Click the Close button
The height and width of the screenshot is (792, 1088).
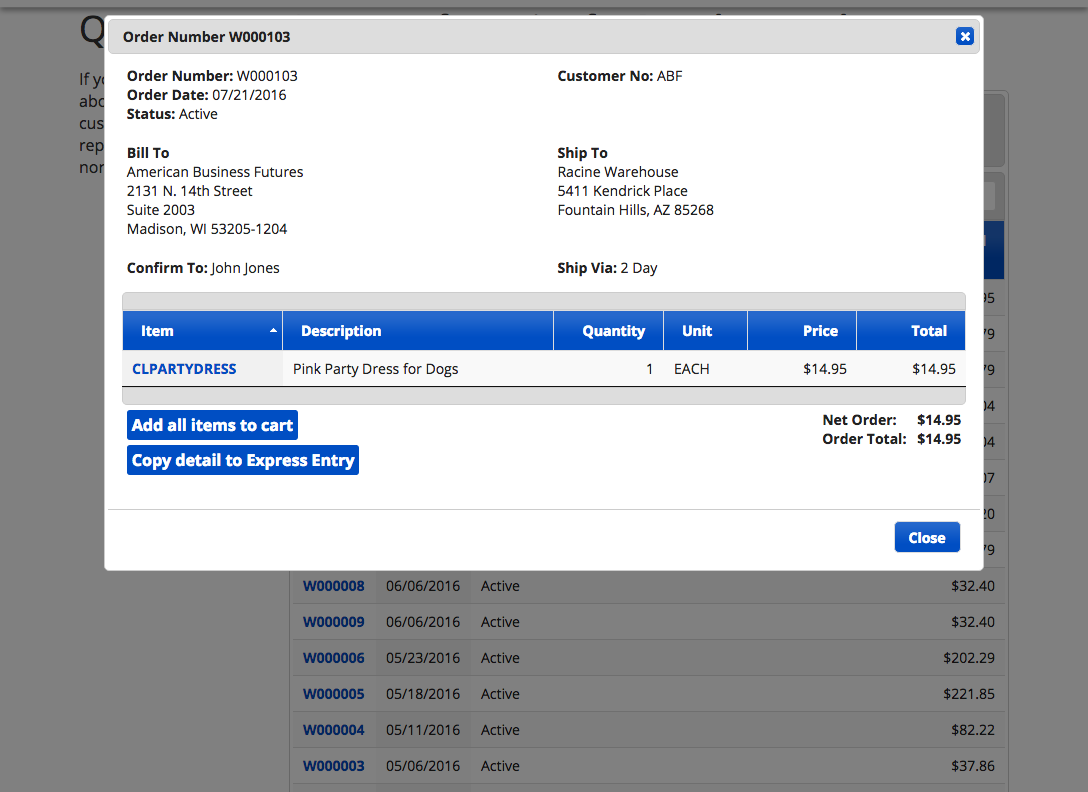click(x=927, y=537)
